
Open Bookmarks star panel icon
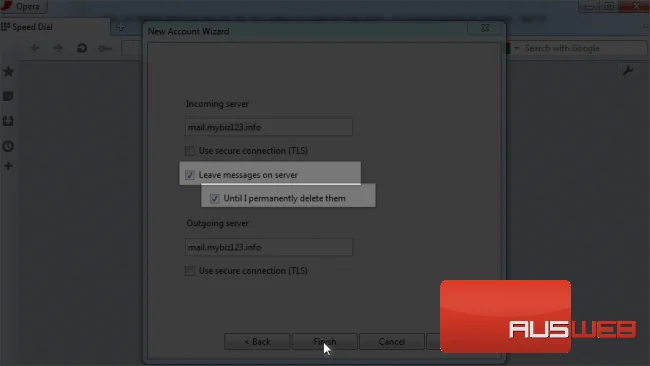[8, 71]
